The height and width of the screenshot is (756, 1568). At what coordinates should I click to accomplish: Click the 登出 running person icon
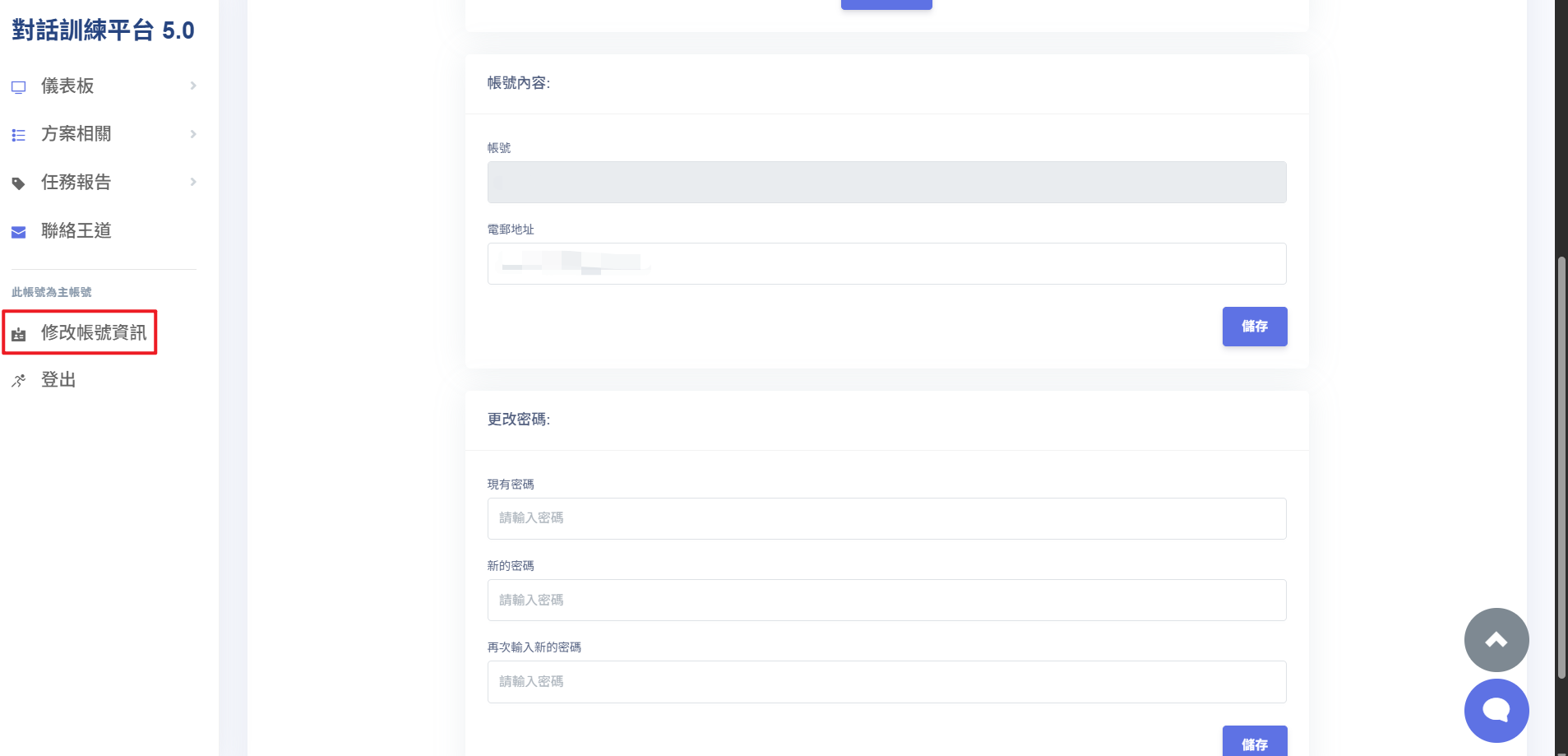[19, 381]
